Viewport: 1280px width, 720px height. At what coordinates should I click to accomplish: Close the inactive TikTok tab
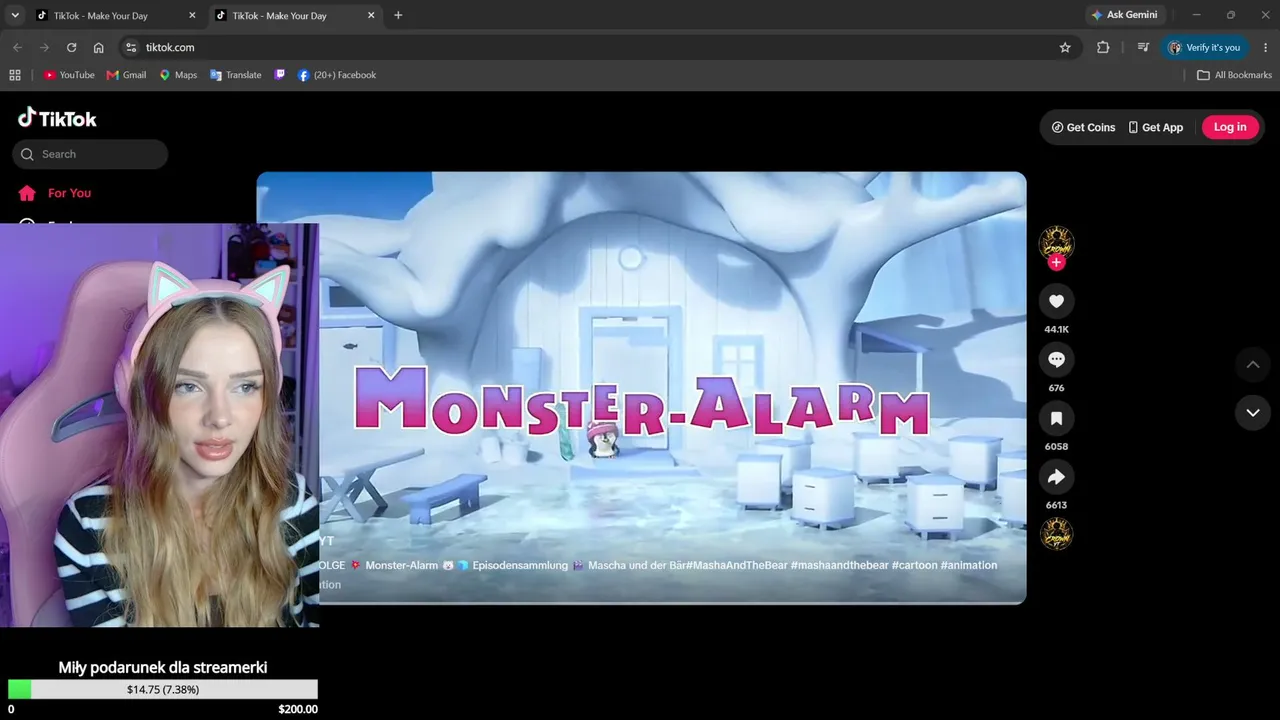point(193,15)
